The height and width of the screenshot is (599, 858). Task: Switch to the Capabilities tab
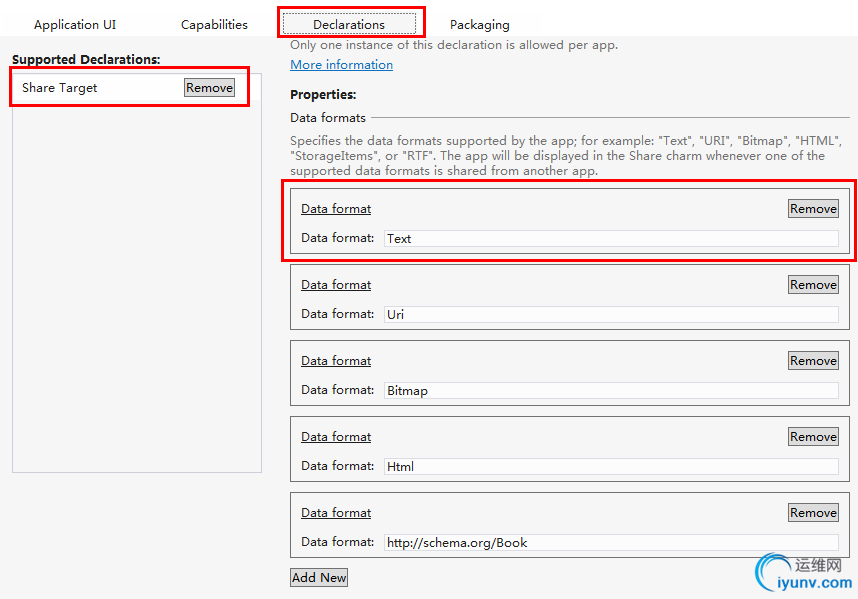click(214, 24)
